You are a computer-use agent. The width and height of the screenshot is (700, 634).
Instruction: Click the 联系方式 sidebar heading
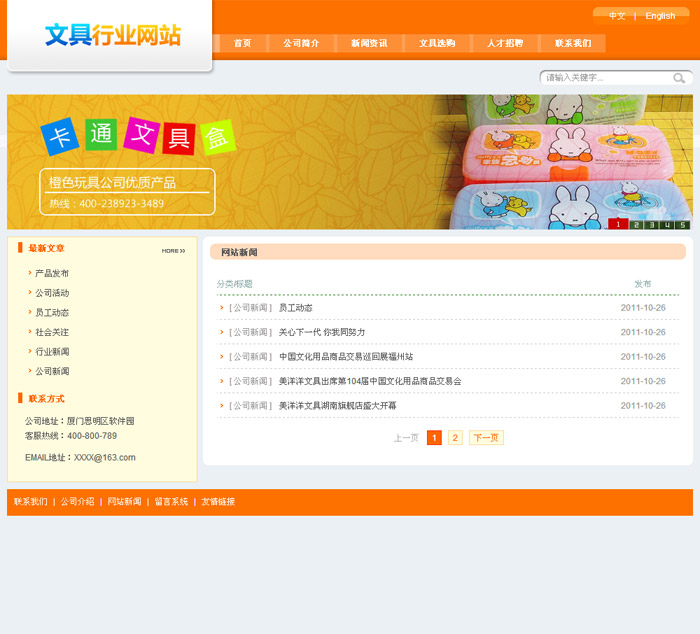(46, 399)
